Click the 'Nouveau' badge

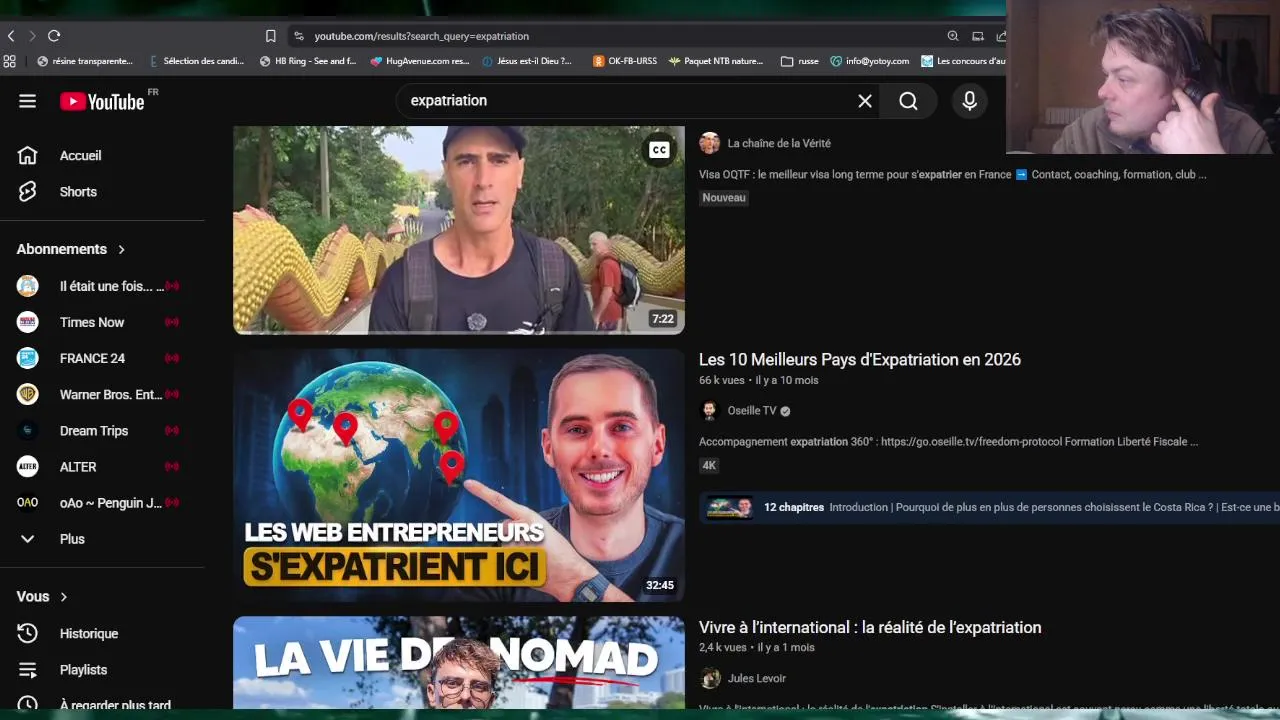tap(724, 198)
